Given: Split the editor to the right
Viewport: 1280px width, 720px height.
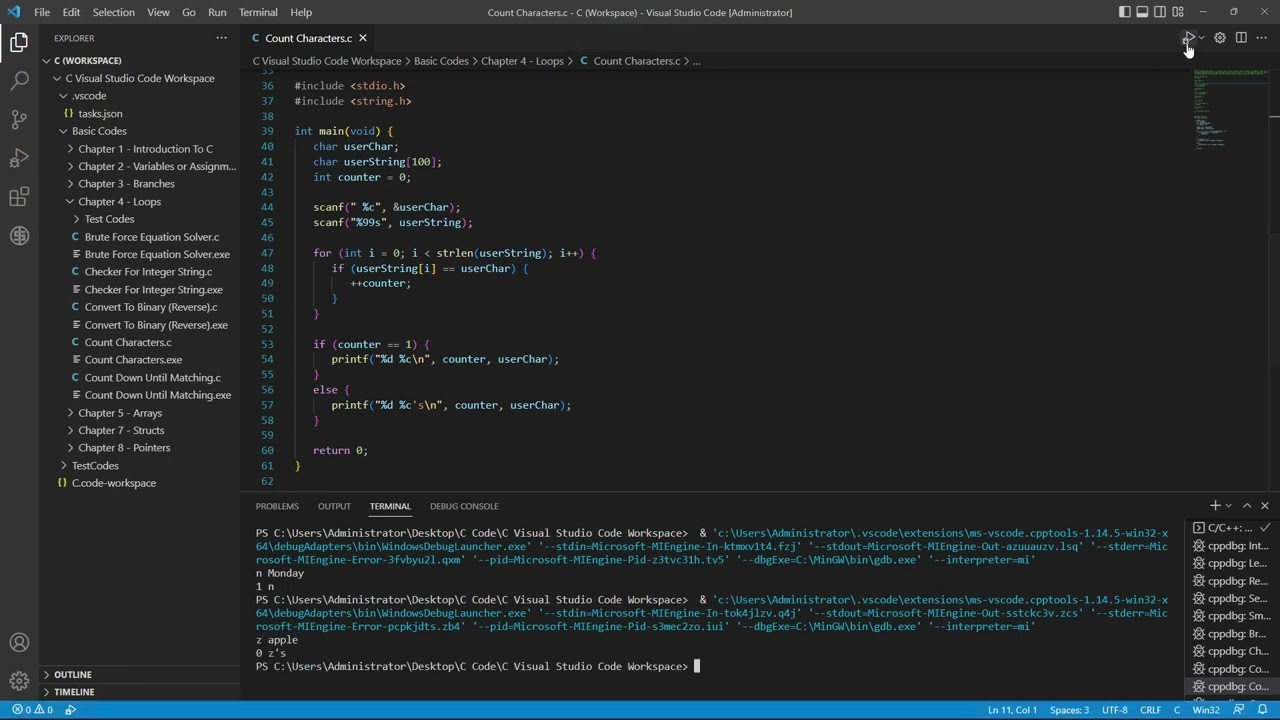Looking at the screenshot, I should click(1241, 38).
